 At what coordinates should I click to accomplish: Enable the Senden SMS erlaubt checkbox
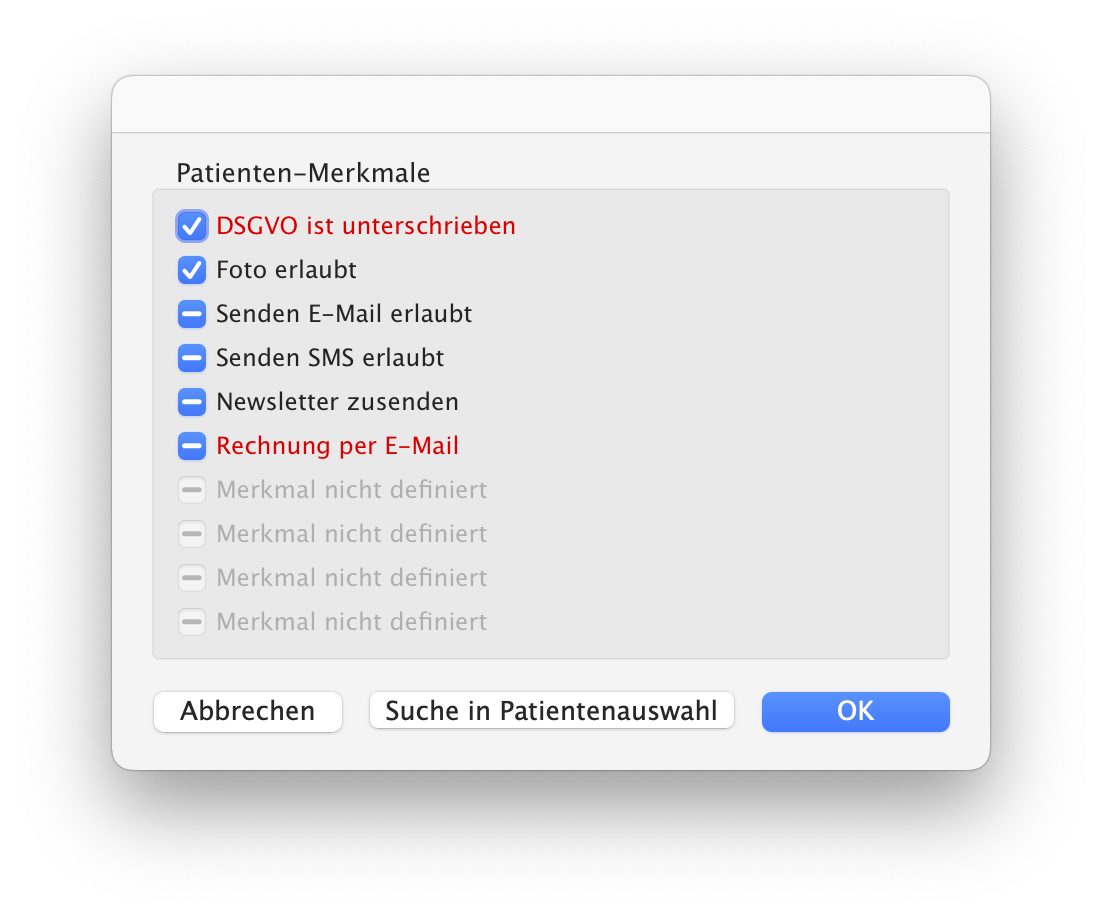[x=192, y=358]
